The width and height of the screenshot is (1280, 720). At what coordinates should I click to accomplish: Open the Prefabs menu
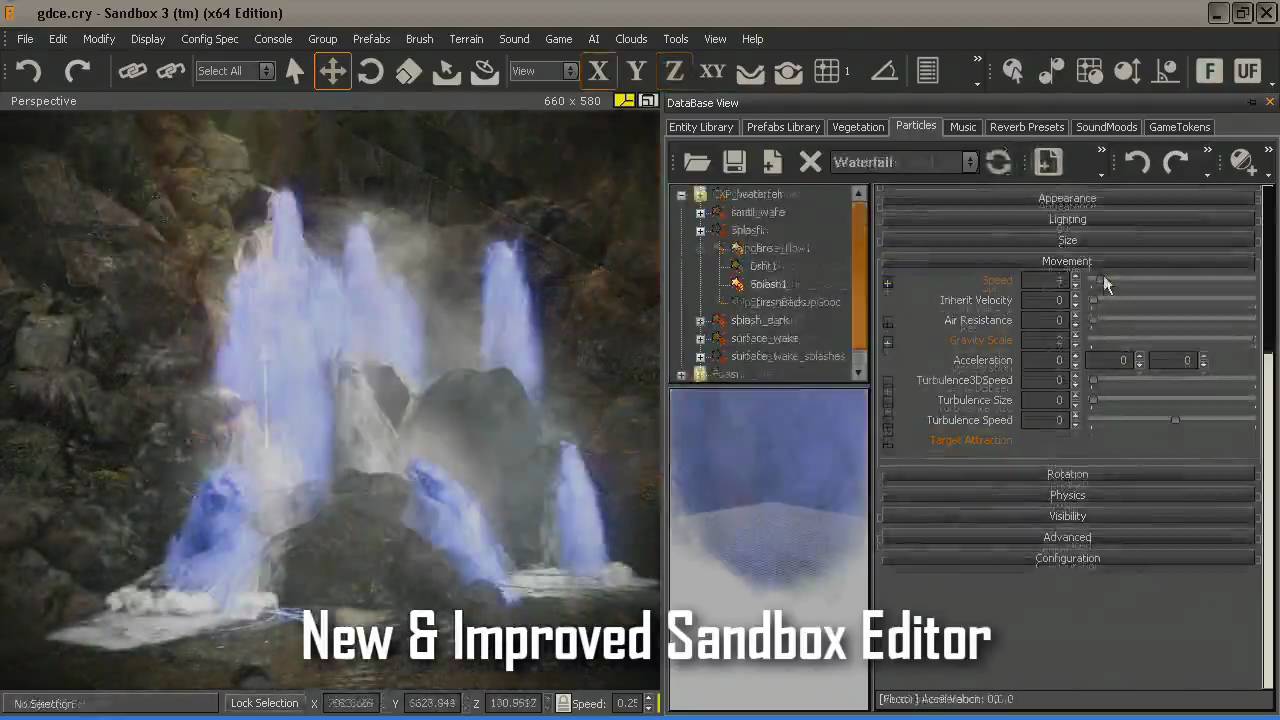371,39
